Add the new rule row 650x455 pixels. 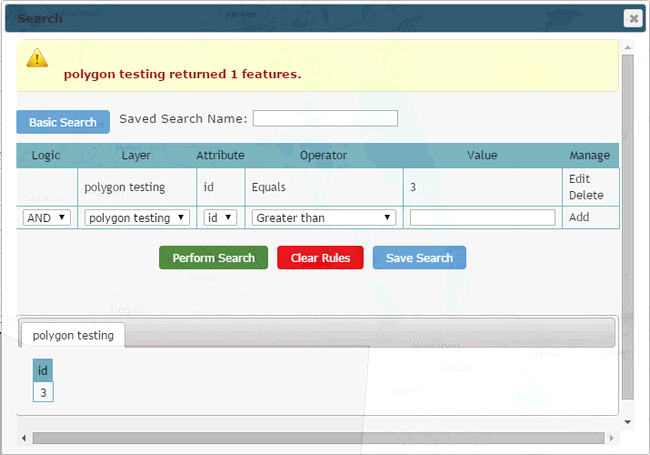(x=579, y=217)
